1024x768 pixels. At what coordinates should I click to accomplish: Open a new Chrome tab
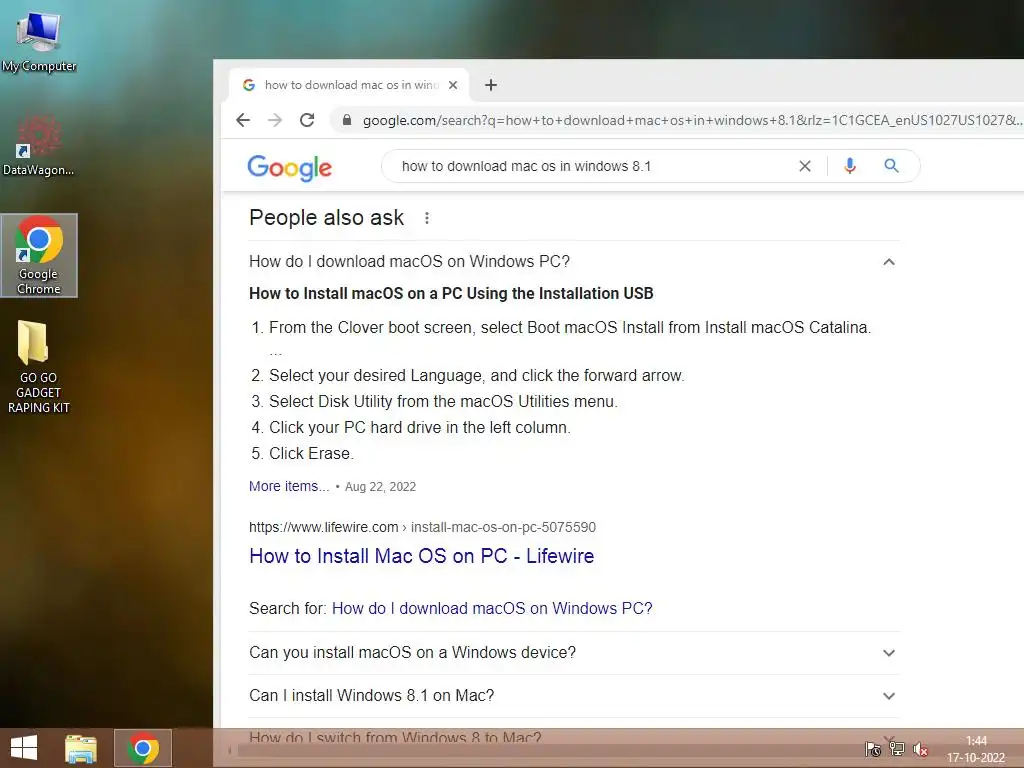pos(491,85)
